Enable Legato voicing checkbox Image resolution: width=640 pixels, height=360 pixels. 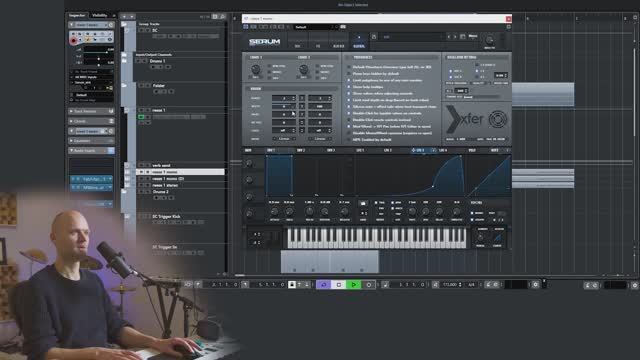point(472,220)
